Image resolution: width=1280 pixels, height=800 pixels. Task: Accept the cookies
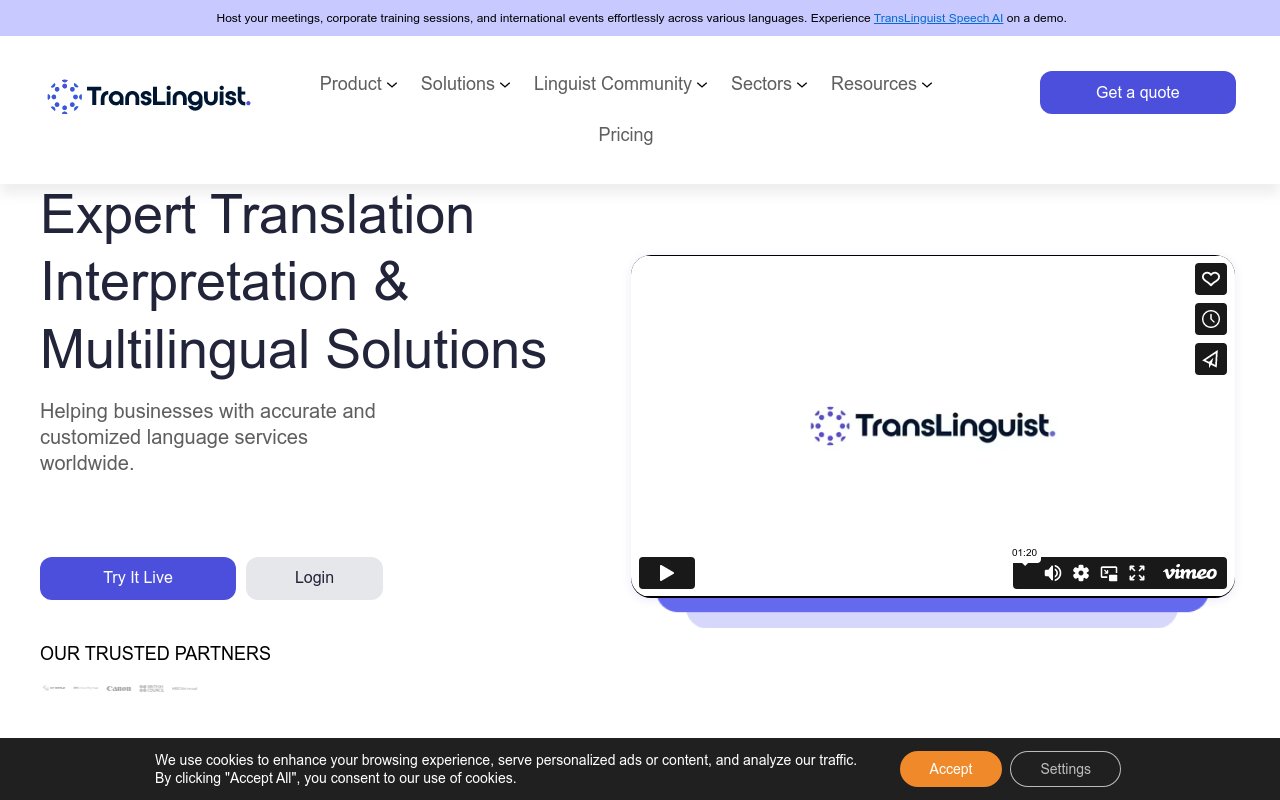tap(951, 769)
